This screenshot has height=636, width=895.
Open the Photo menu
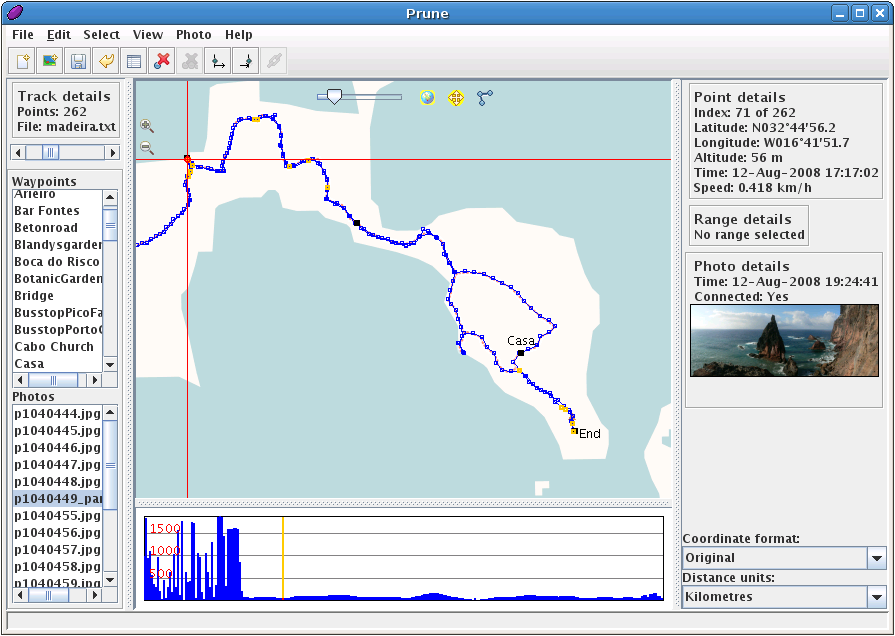193,35
